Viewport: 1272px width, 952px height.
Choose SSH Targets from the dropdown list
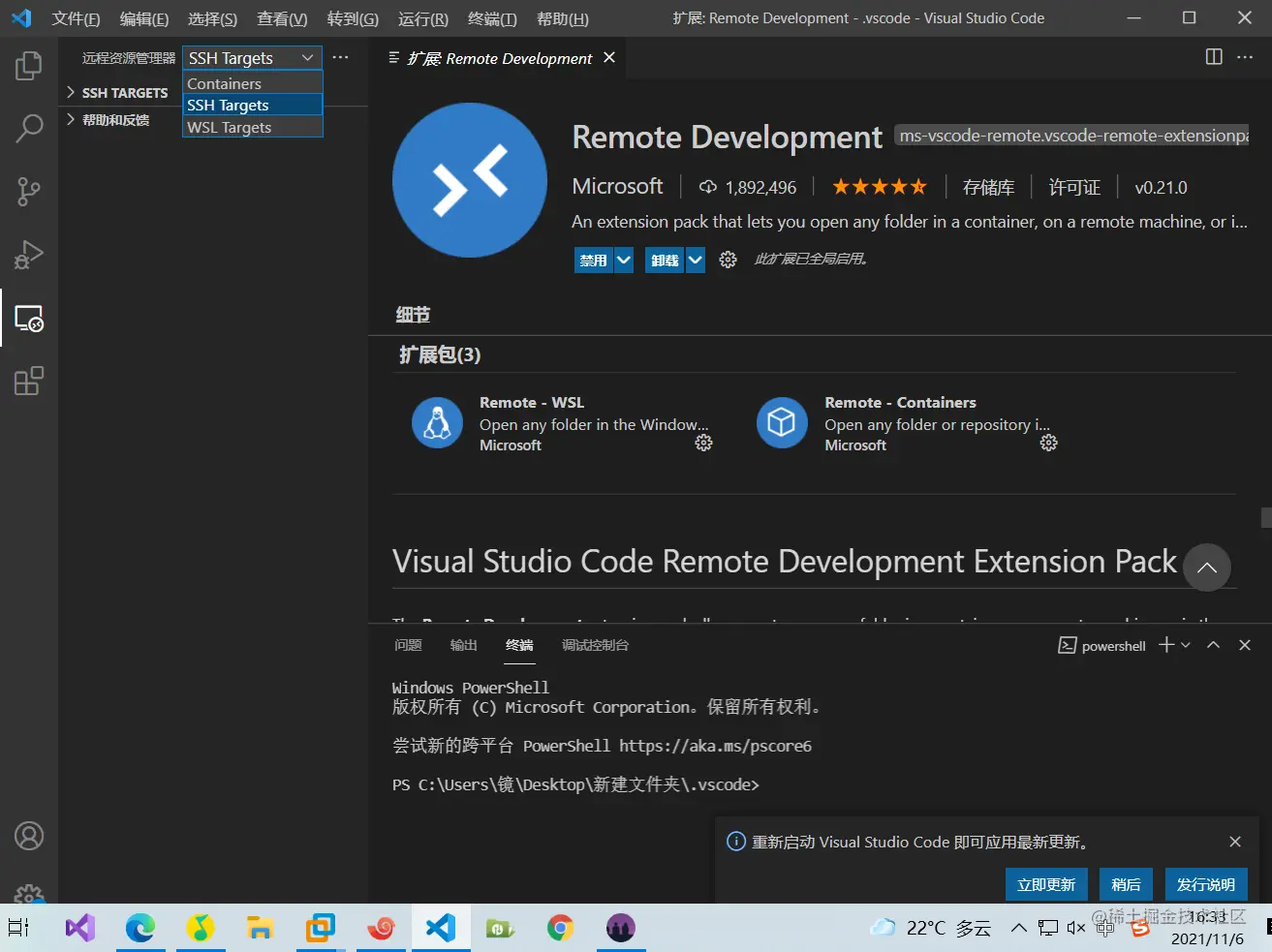click(x=252, y=105)
